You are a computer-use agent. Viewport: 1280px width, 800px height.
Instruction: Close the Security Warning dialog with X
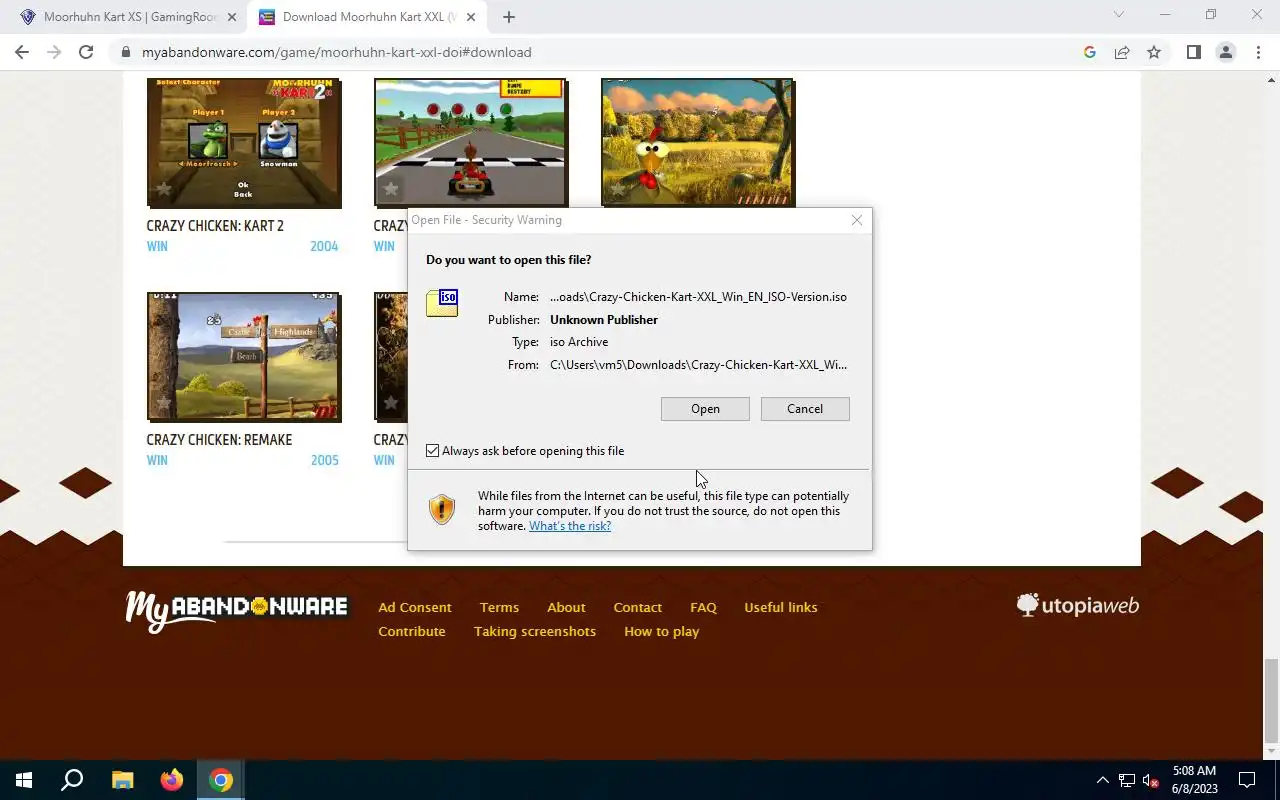[857, 220]
